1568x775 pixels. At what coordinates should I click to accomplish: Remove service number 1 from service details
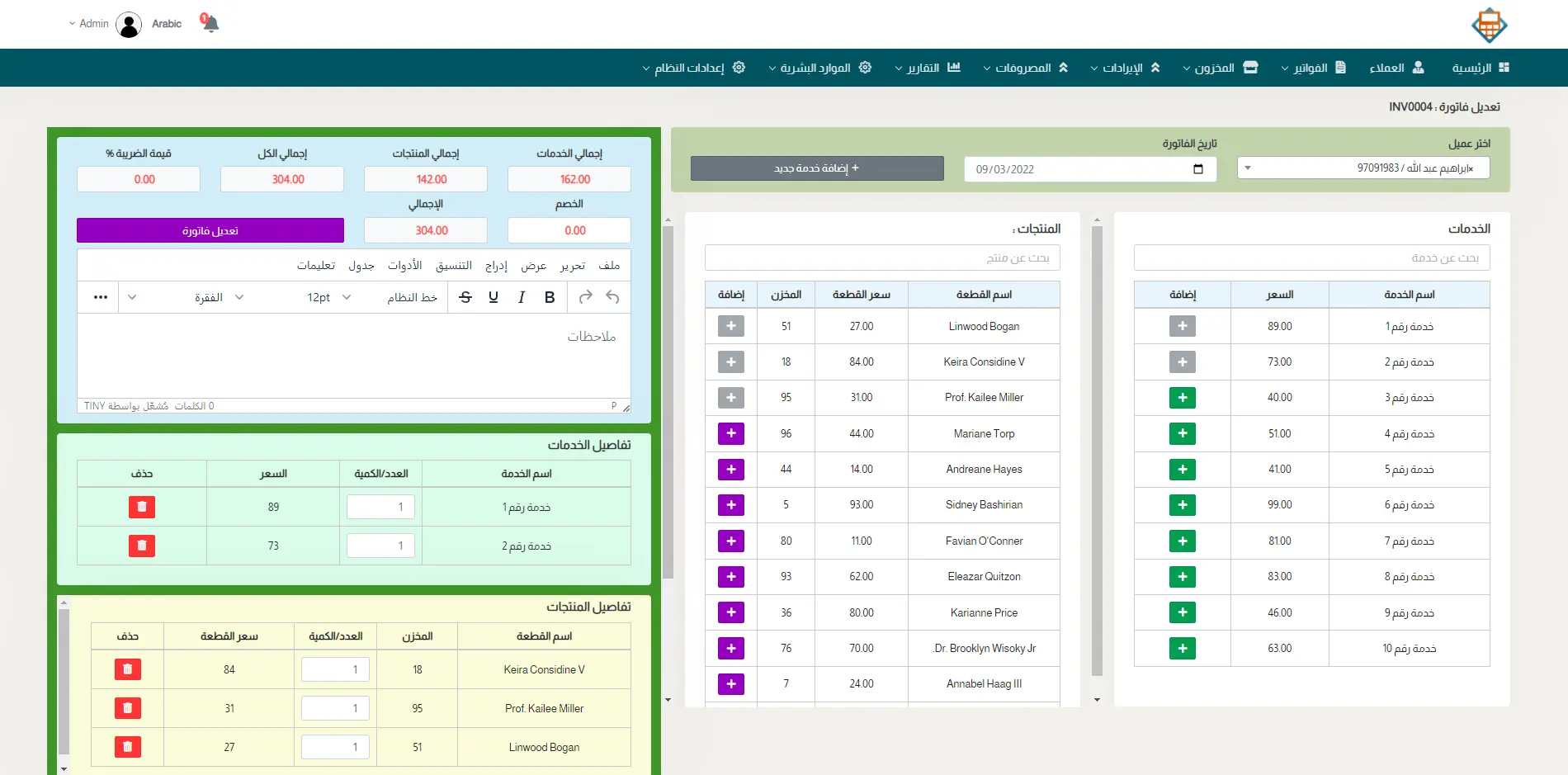142,507
